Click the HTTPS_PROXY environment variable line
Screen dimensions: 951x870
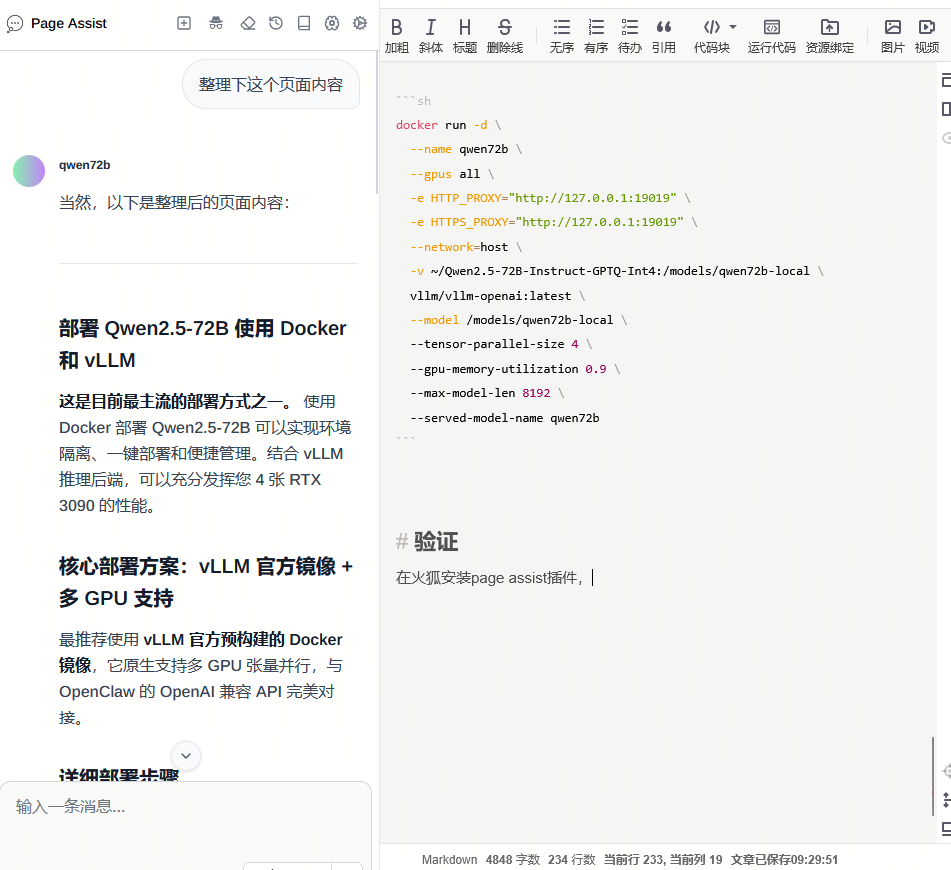point(554,222)
